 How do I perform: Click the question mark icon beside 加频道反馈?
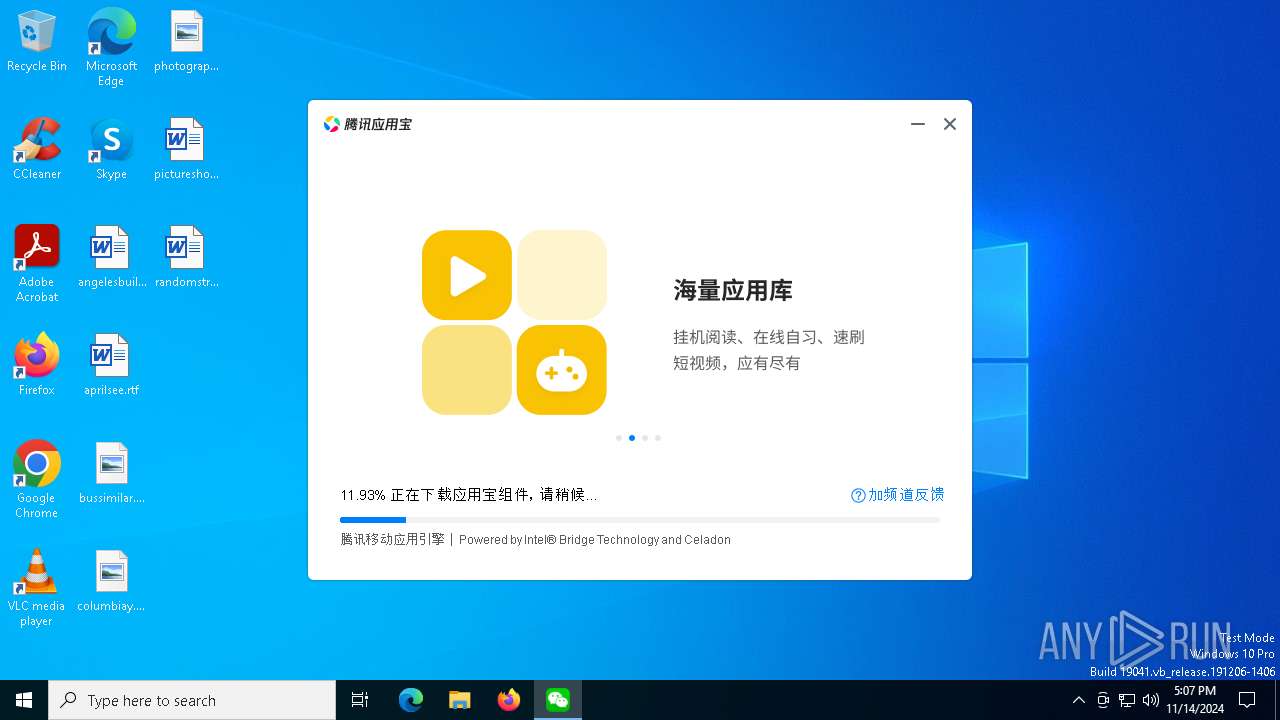coord(858,495)
